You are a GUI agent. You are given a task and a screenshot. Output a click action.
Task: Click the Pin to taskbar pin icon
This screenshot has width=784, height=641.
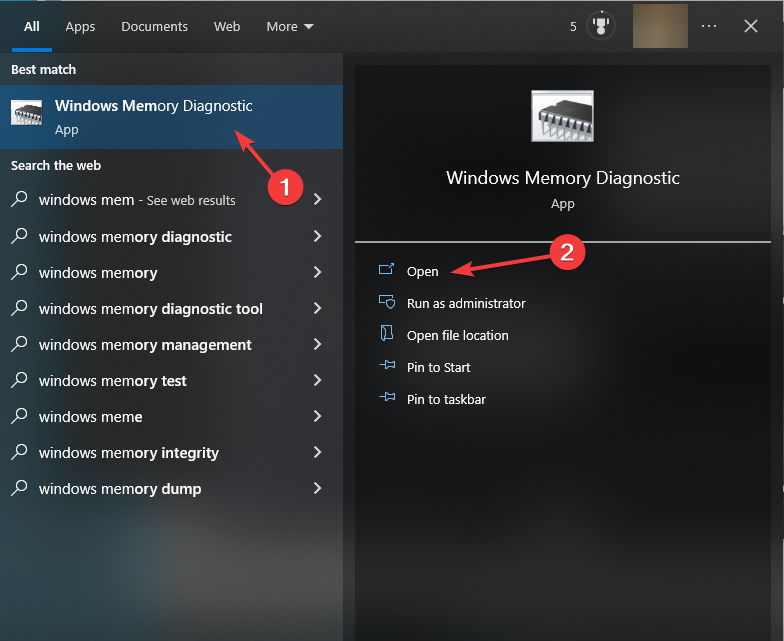click(387, 397)
